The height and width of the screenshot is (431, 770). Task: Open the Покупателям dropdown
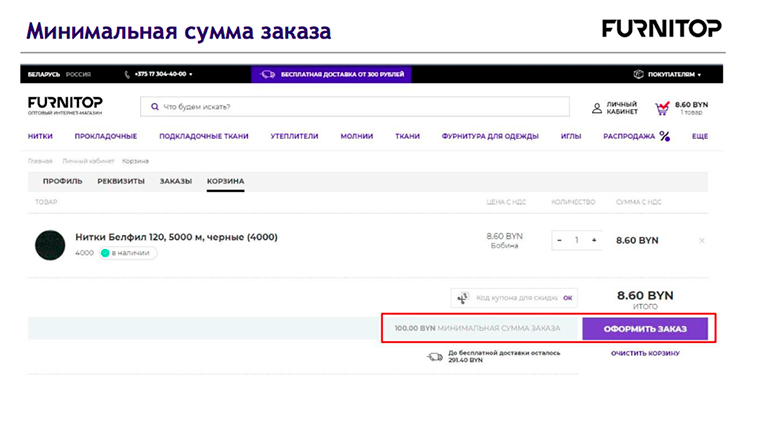click(x=675, y=74)
